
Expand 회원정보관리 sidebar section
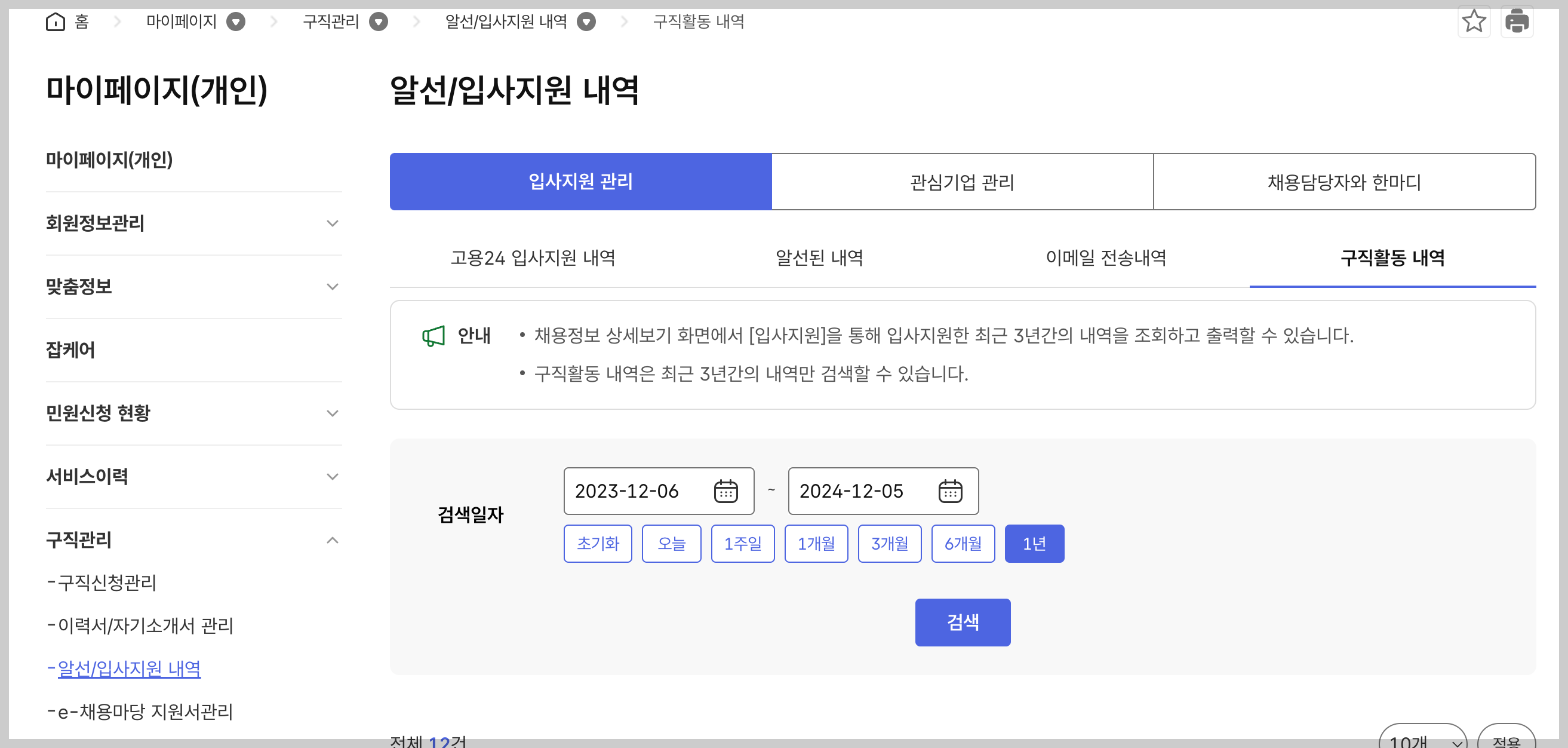click(x=333, y=223)
